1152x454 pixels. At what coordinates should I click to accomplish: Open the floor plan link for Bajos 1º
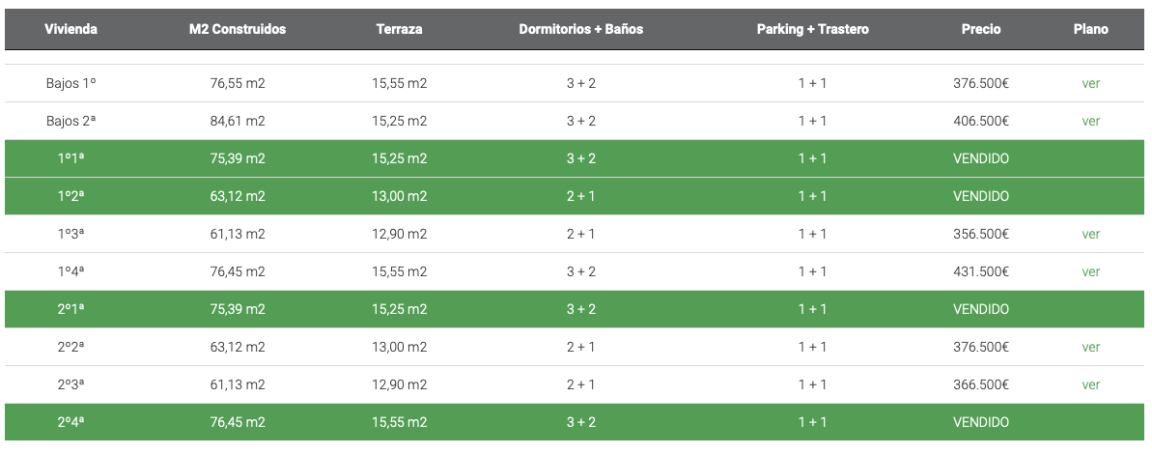(x=1090, y=84)
